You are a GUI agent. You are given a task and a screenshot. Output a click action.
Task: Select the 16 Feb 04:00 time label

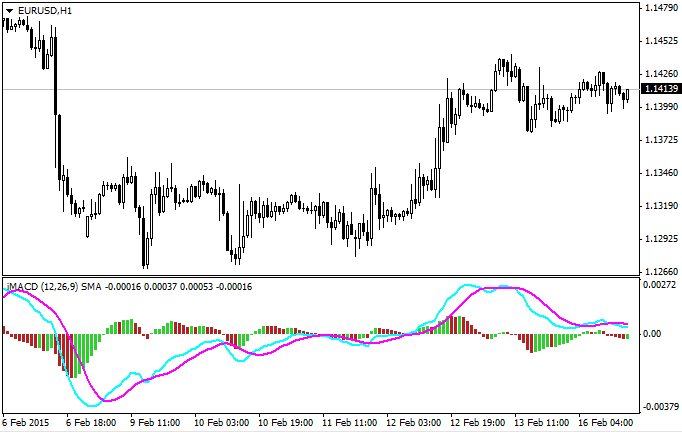[x=606, y=423]
